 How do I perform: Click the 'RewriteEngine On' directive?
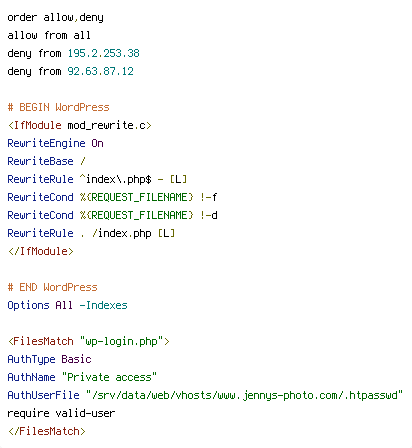point(55,143)
